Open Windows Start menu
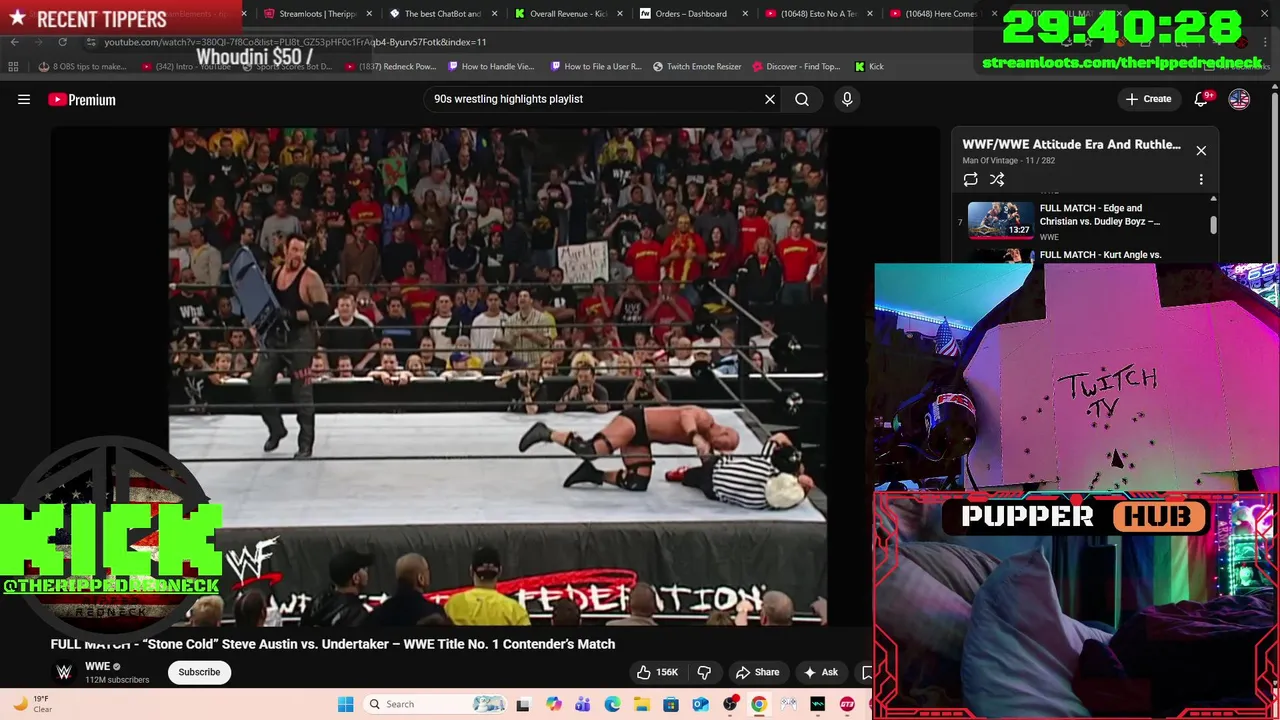Screen dimensions: 1280x720 pos(345,704)
